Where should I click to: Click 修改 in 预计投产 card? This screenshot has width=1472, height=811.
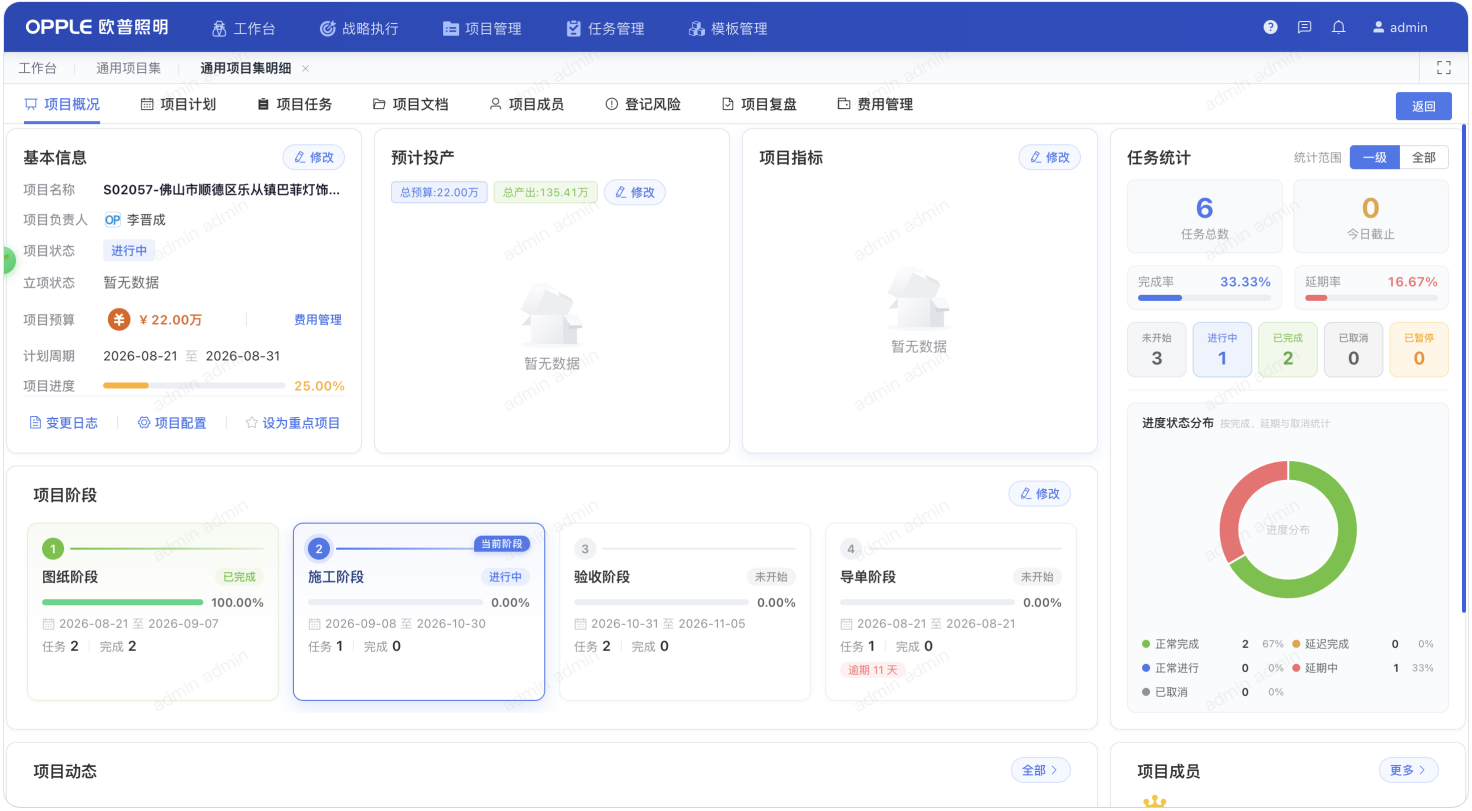click(635, 192)
